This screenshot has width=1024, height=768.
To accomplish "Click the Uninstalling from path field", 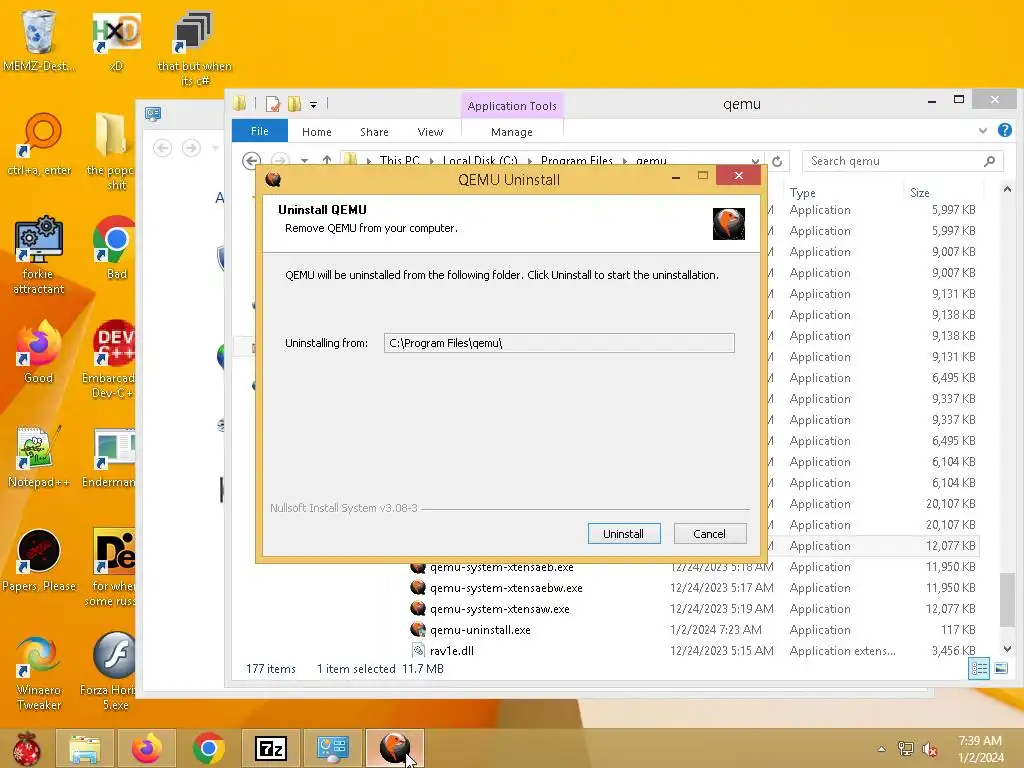I will [559, 343].
